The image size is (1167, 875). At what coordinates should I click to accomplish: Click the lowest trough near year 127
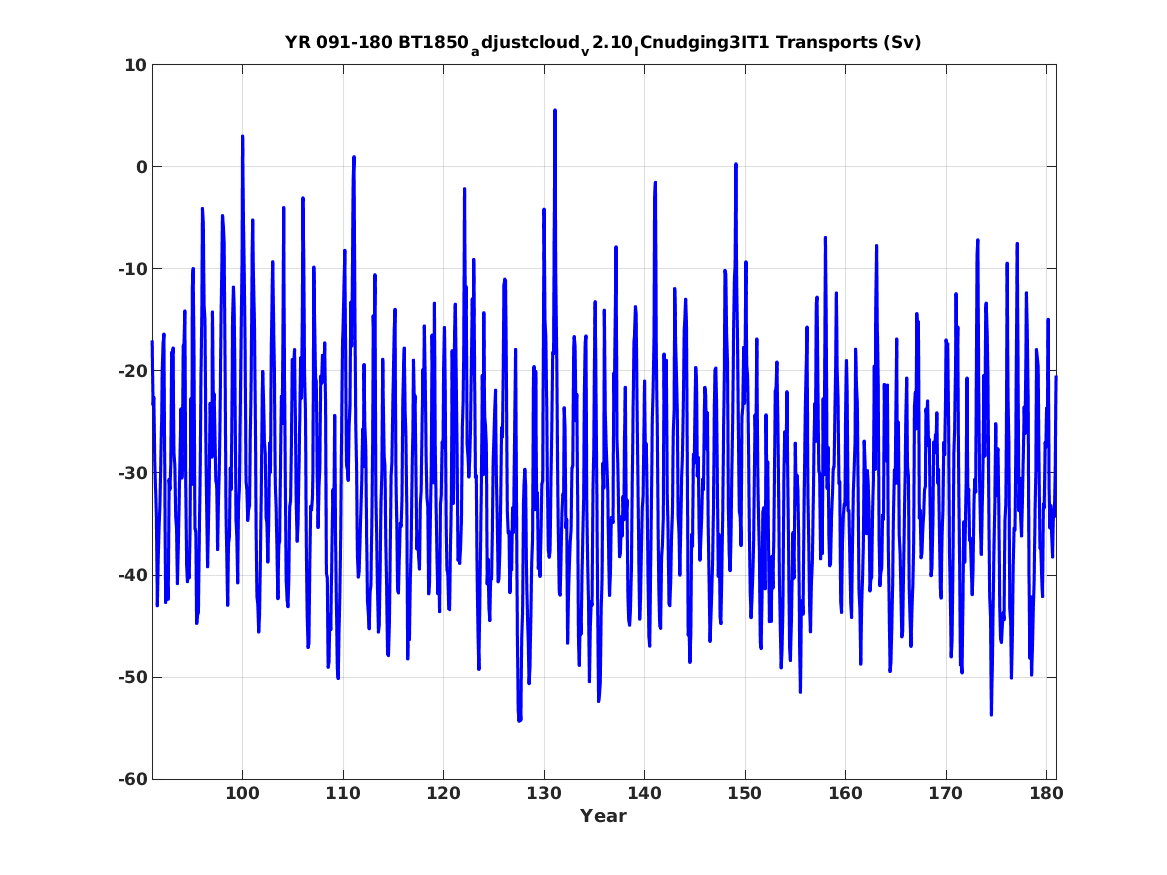click(x=519, y=719)
